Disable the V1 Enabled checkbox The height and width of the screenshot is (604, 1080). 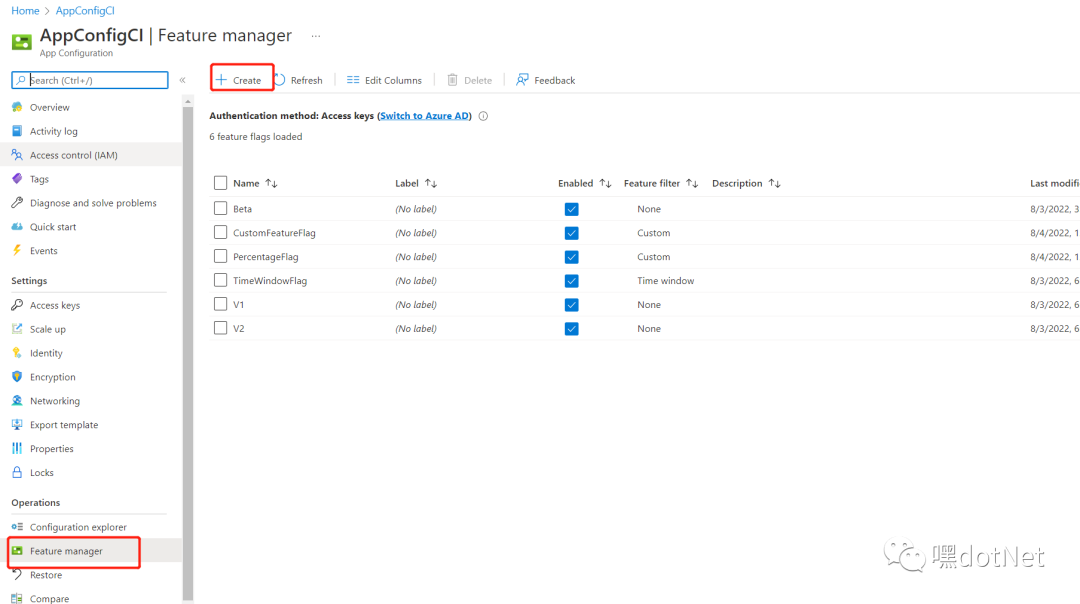click(x=572, y=305)
